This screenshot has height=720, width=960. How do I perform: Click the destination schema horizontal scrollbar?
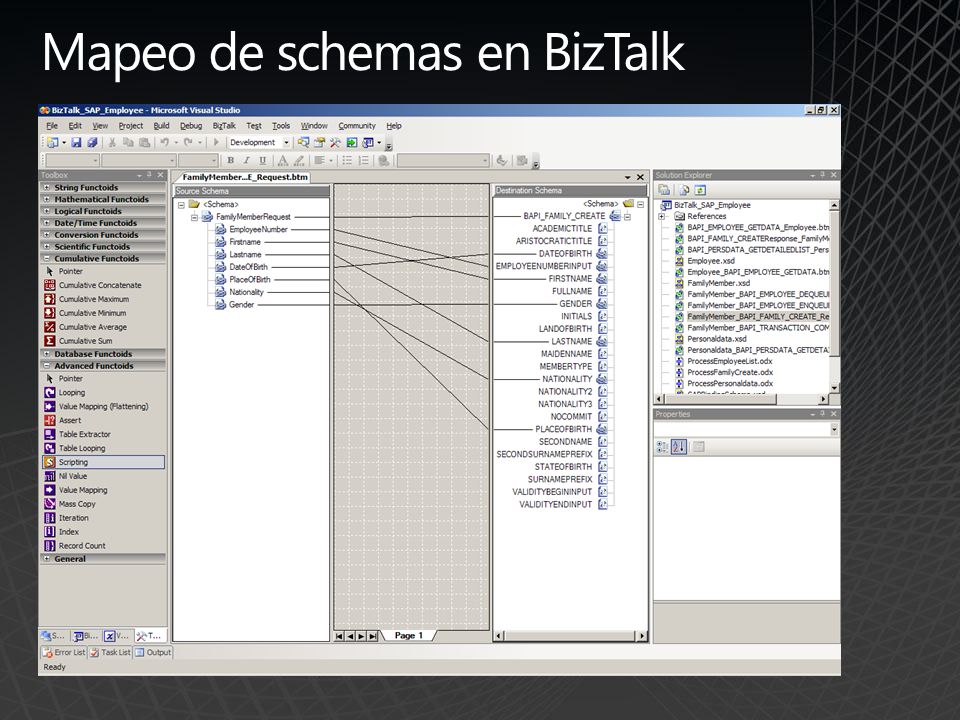pos(570,636)
